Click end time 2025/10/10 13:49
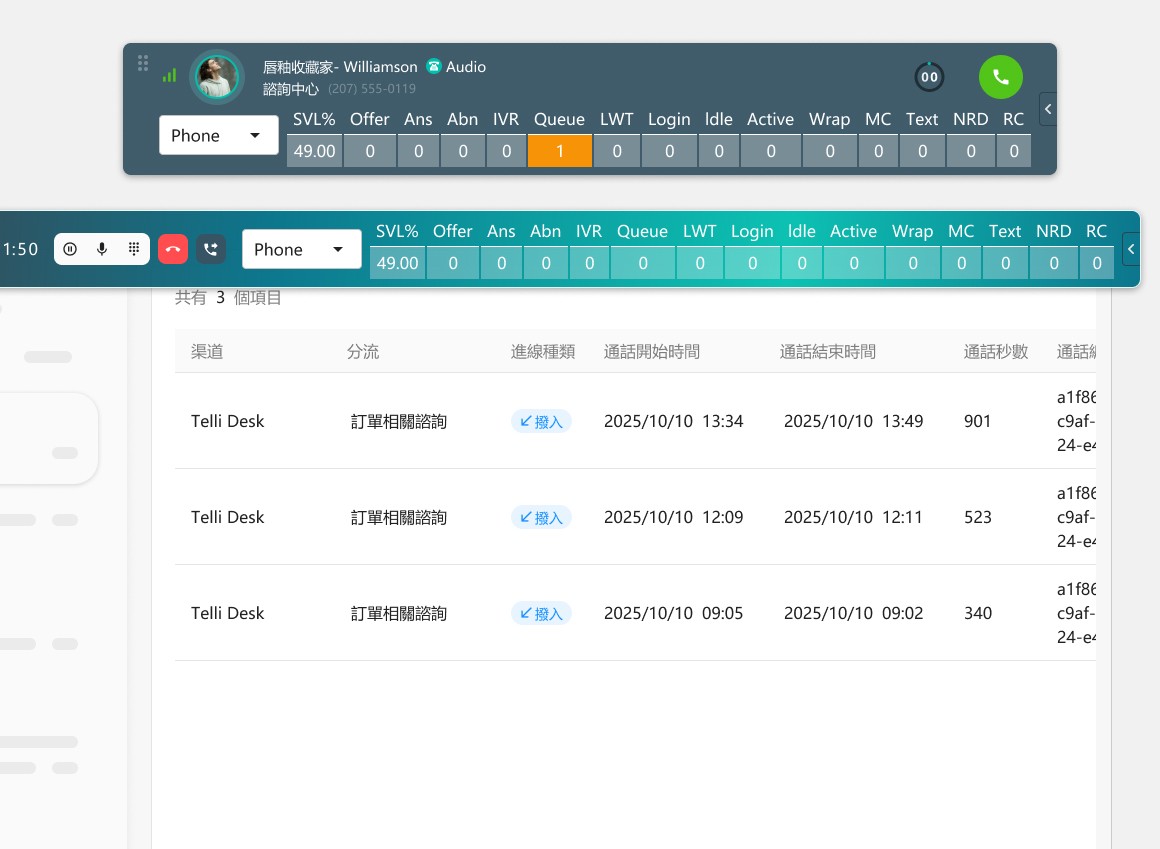Viewport: 1160px width, 849px height. 854,421
